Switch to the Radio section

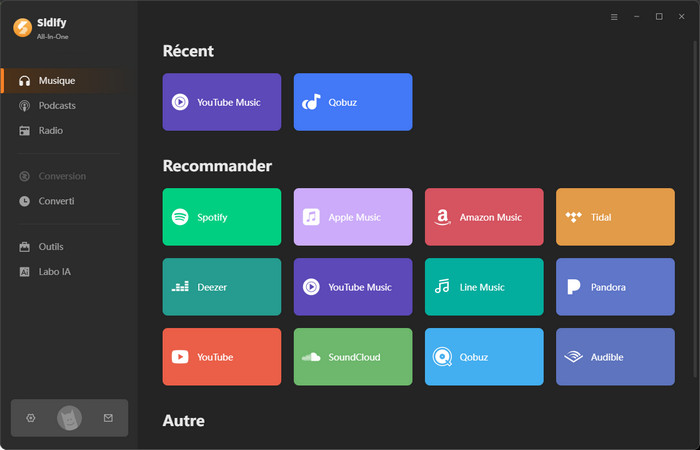pyautogui.click(x=50, y=131)
